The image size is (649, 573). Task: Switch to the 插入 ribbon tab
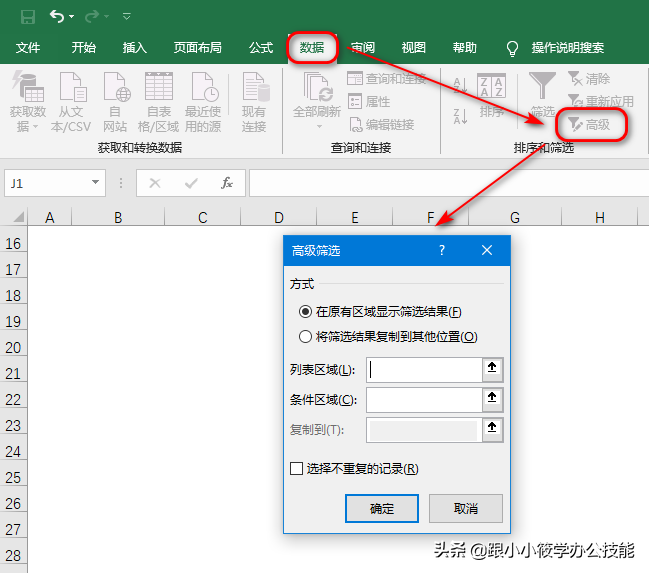(x=135, y=48)
